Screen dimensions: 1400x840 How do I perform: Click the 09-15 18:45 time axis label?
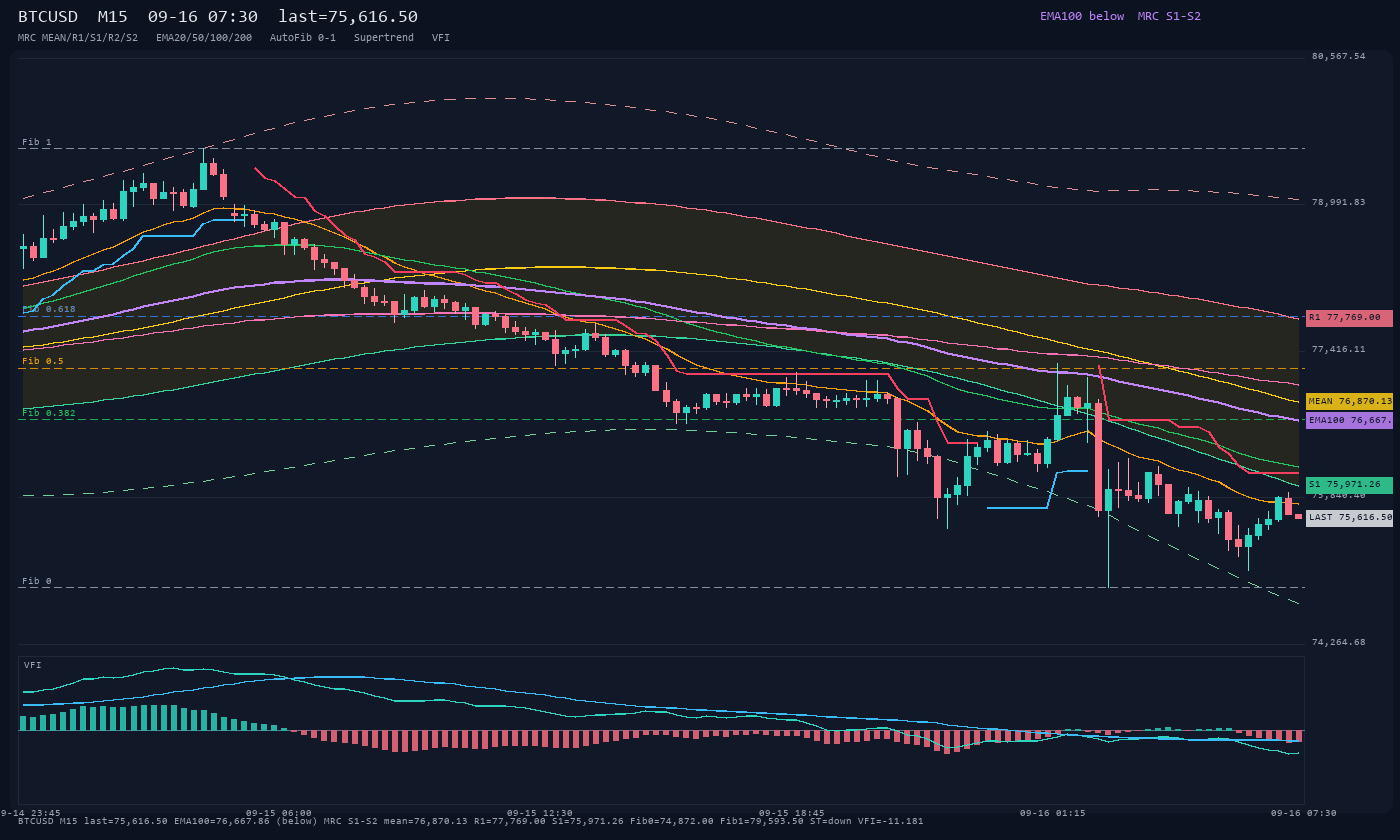pos(792,813)
